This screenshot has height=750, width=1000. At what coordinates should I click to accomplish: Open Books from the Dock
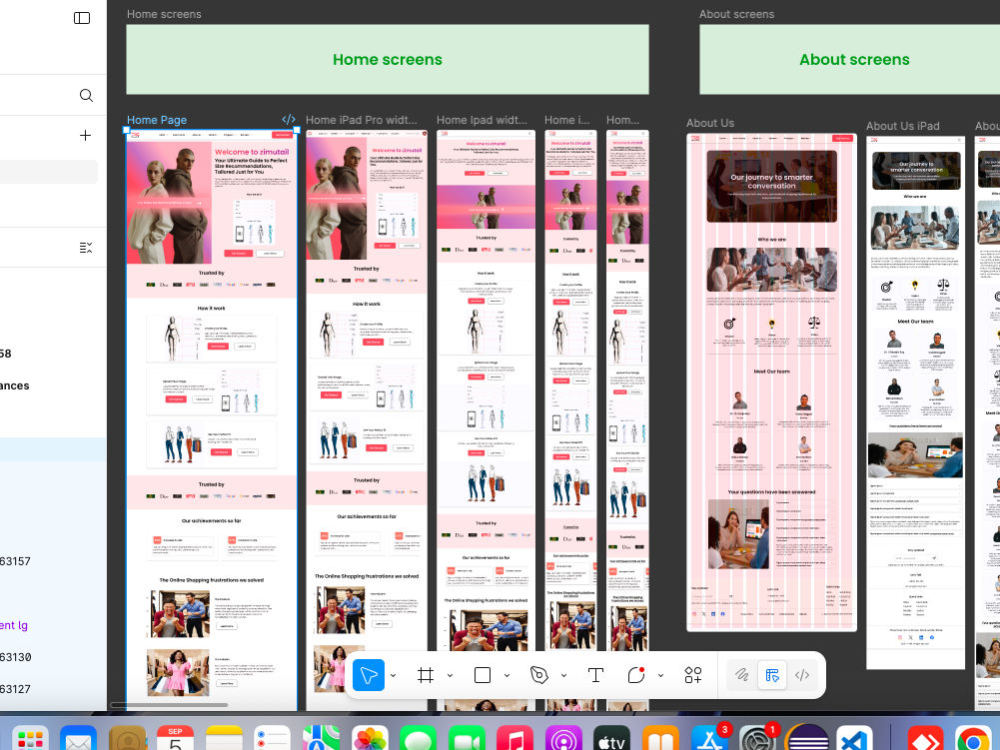(x=661, y=740)
